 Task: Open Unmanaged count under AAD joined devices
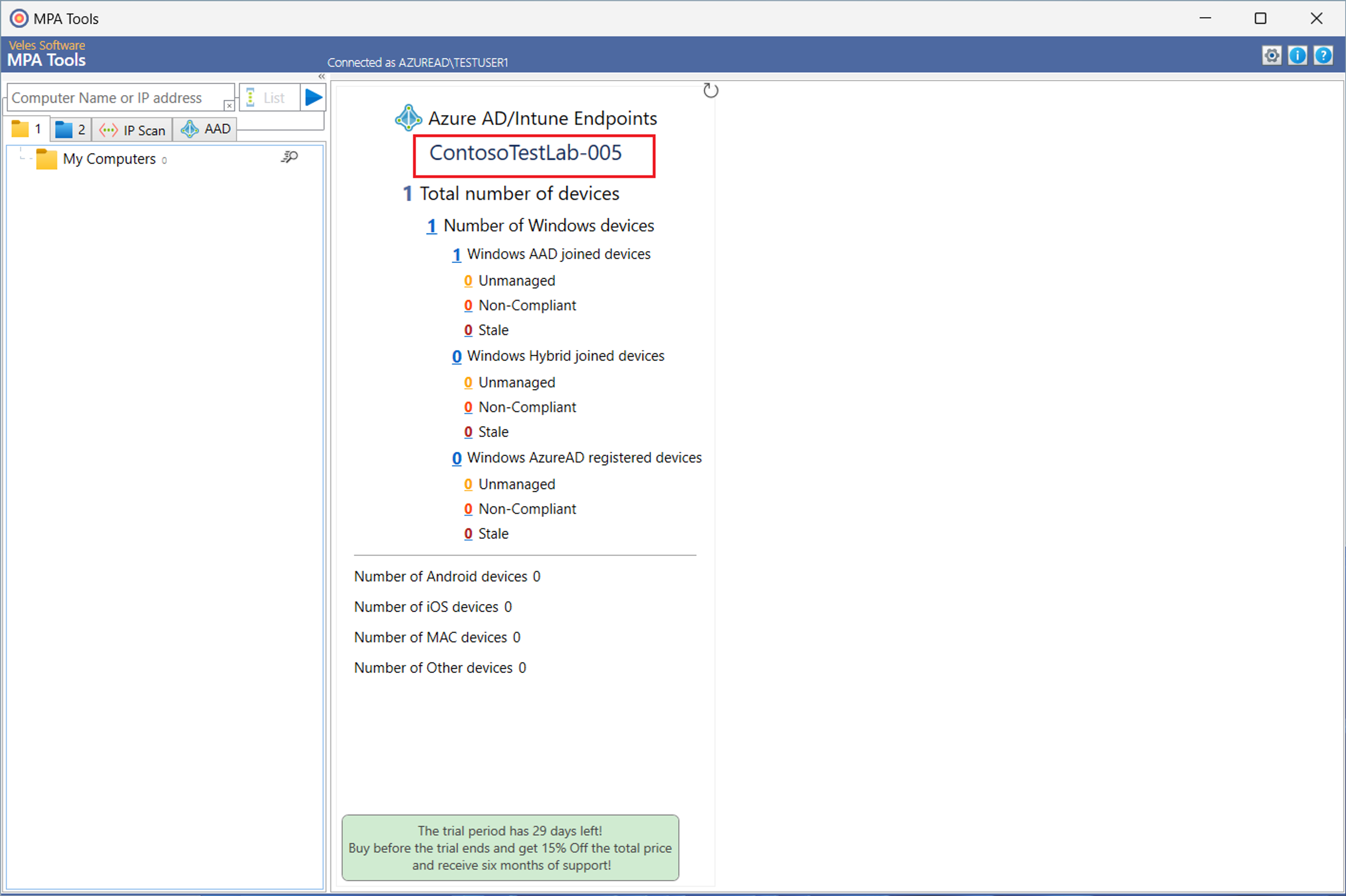pyautogui.click(x=468, y=280)
